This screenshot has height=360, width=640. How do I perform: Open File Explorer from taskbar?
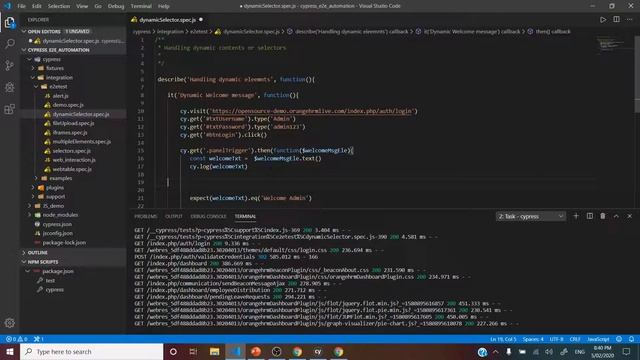click(214, 351)
